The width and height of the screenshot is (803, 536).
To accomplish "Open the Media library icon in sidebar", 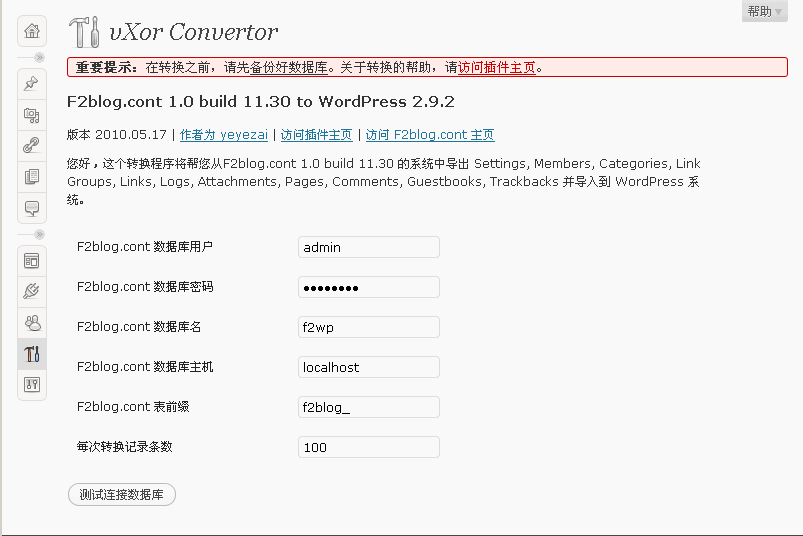I will [32, 115].
